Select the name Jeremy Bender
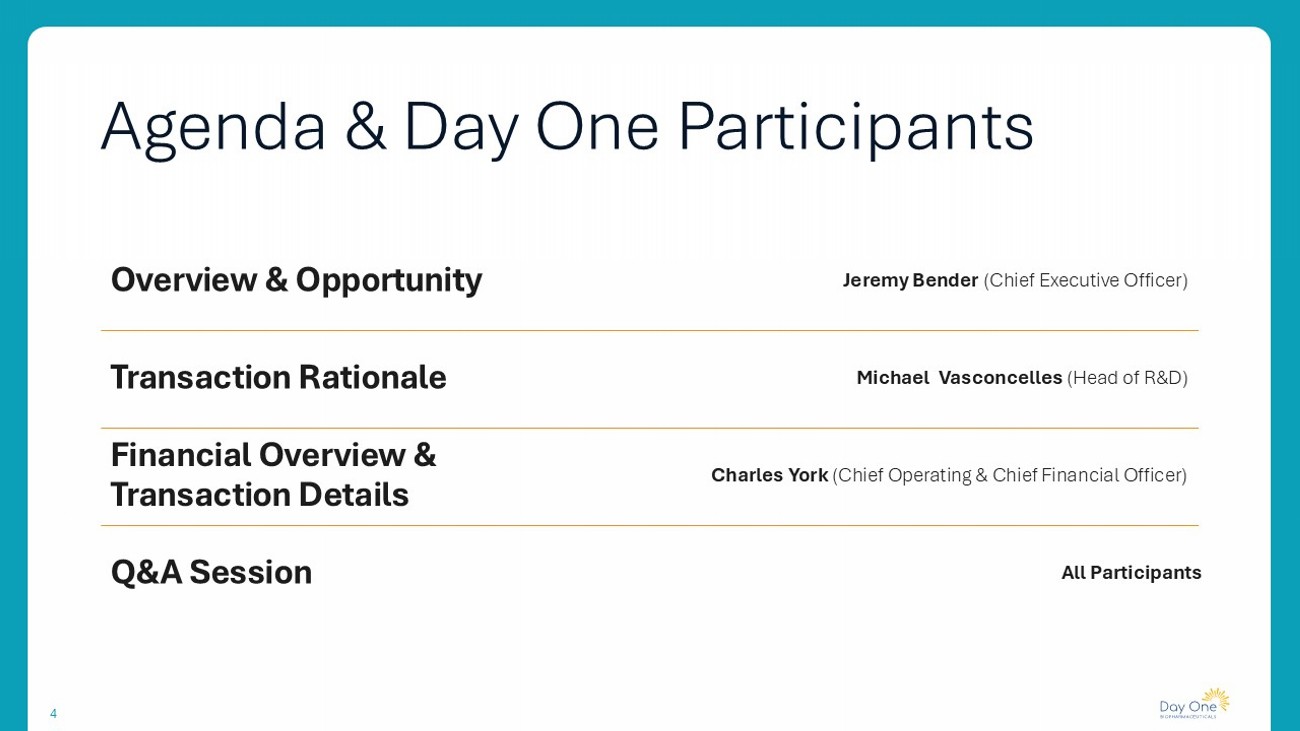The width and height of the screenshot is (1300, 731). tap(910, 280)
